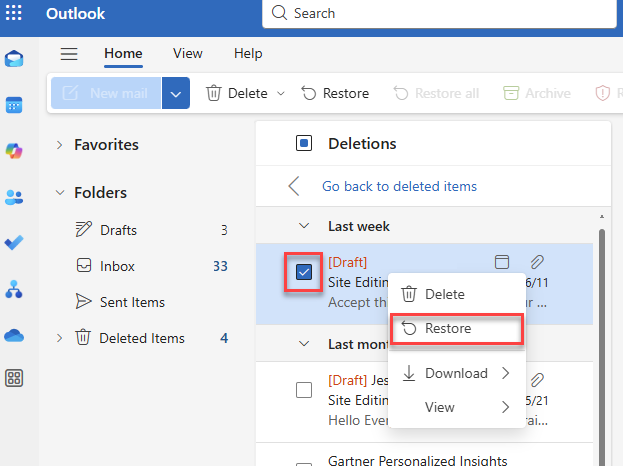The image size is (623, 466).
Task: Open People from the left rail
Action: (15, 197)
